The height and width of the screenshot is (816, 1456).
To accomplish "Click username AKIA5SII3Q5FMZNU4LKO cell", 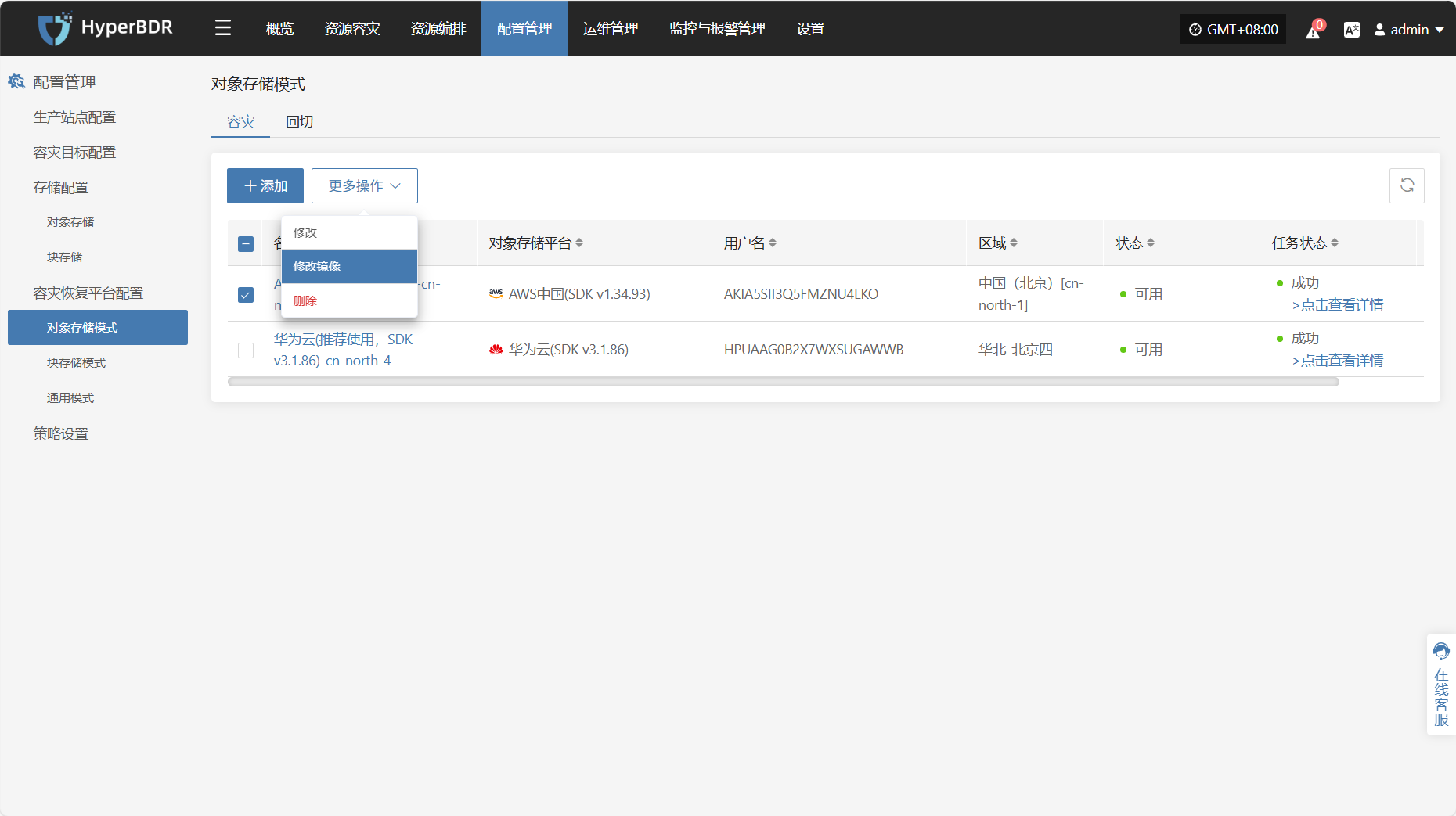I will click(801, 294).
